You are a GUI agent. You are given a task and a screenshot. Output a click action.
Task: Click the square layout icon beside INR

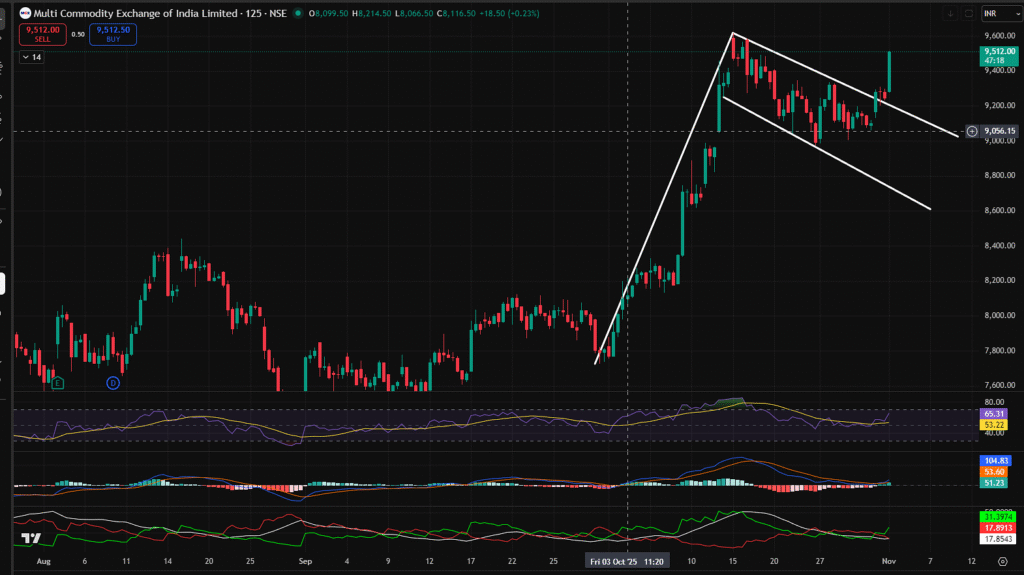968,13
